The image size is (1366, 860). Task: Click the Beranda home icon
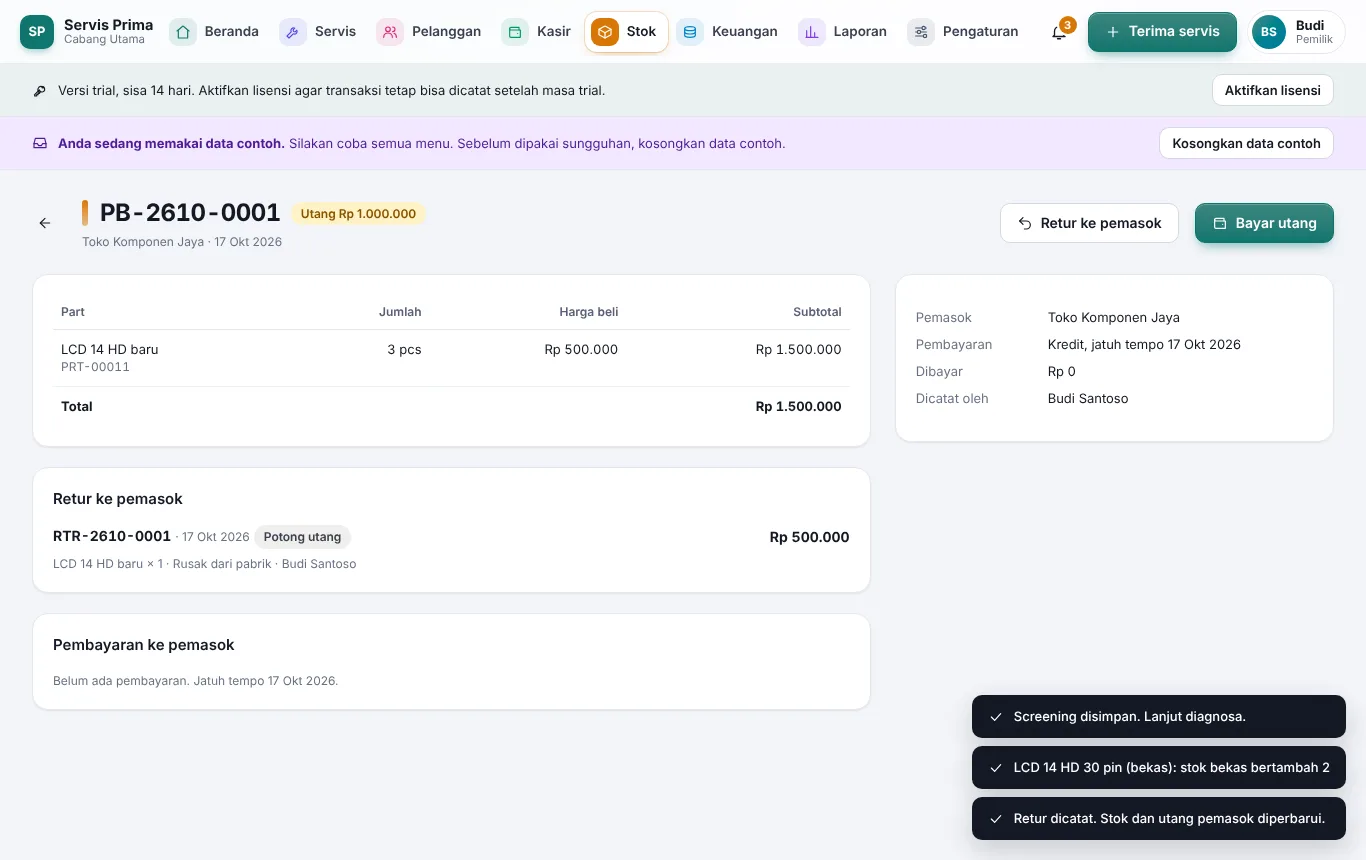[x=183, y=32]
